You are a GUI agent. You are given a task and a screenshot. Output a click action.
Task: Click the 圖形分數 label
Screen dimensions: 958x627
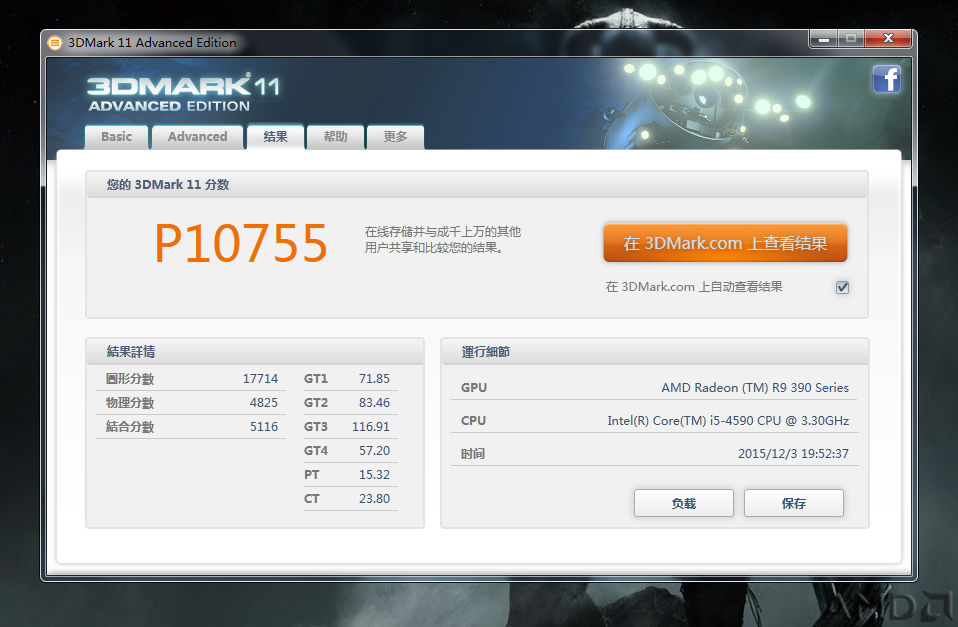point(130,379)
